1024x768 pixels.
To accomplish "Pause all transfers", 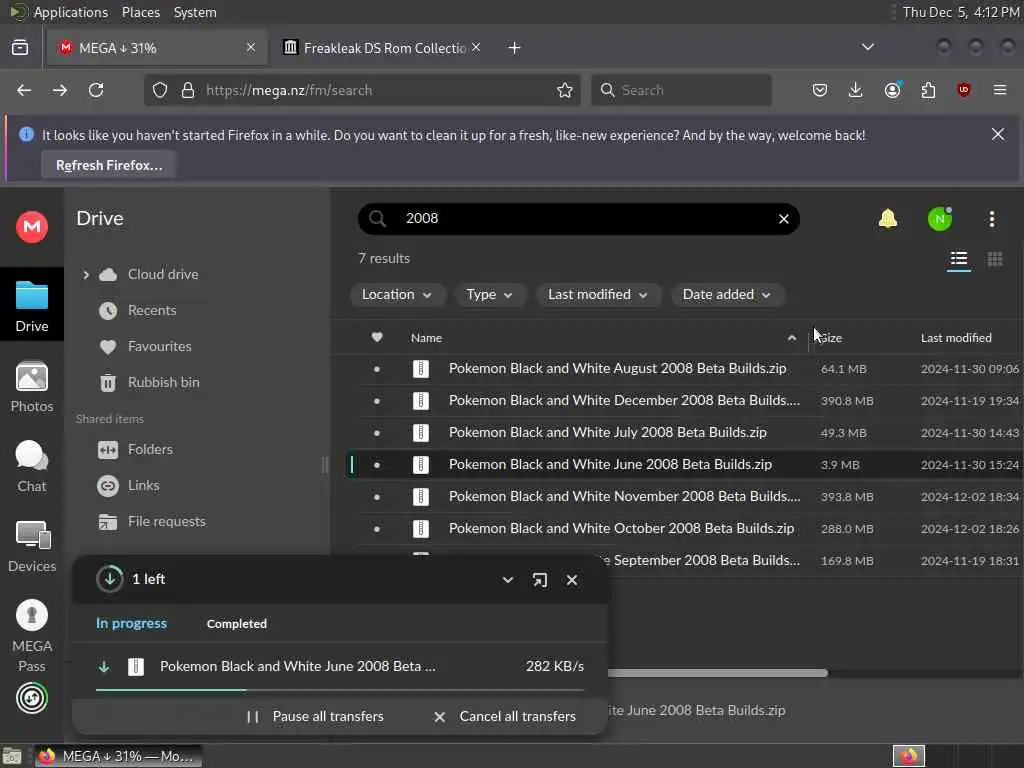I will [x=315, y=716].
